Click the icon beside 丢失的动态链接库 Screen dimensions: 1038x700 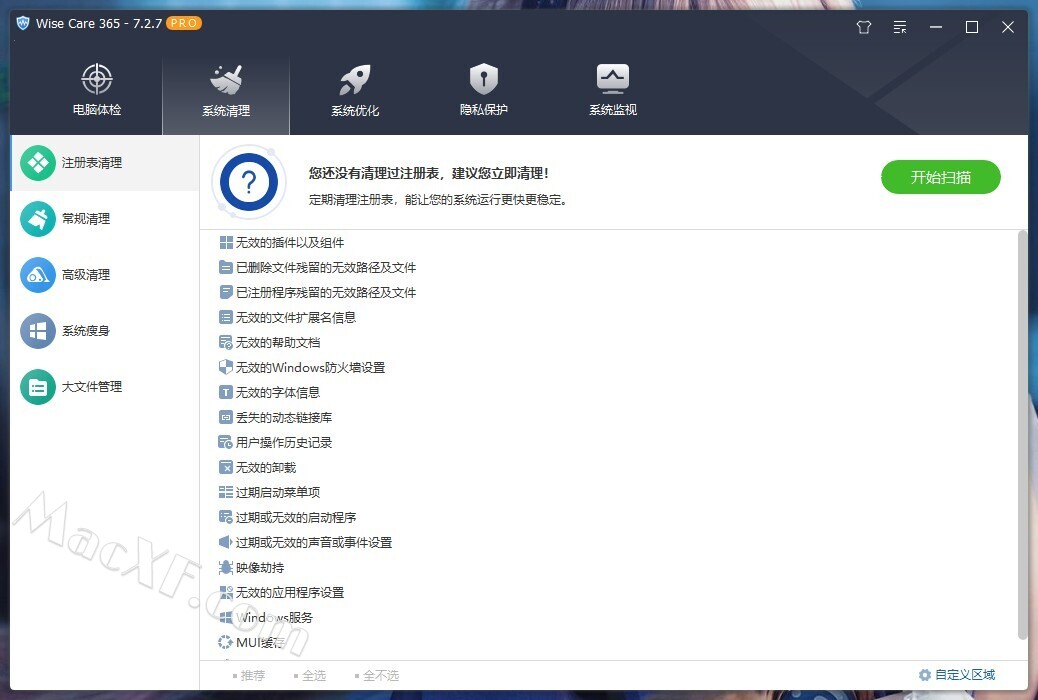[226, 417]
